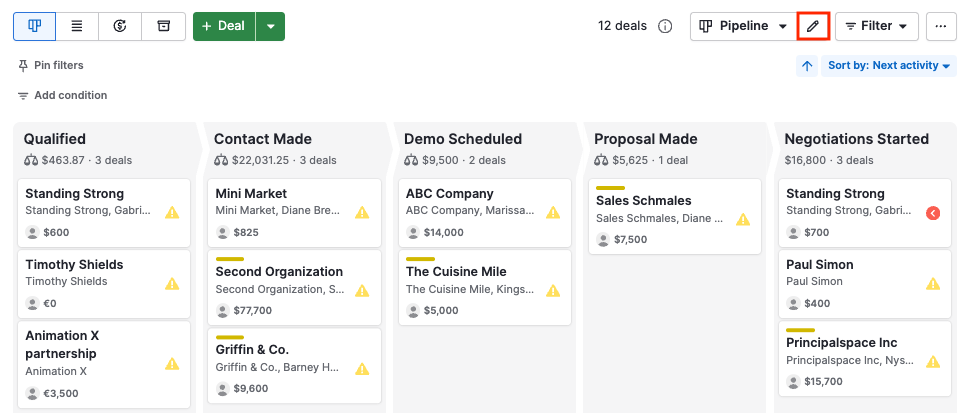
Task: Click red overdue arrow on Standing Strong
Action: point(932,212)
